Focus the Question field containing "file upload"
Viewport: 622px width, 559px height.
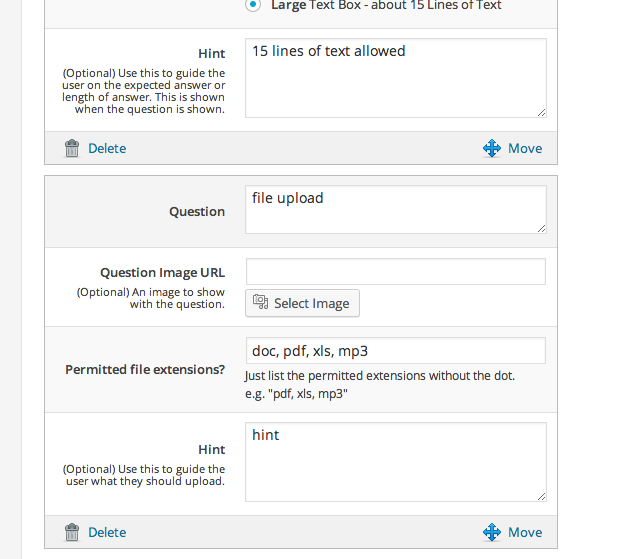coord(395,209)
